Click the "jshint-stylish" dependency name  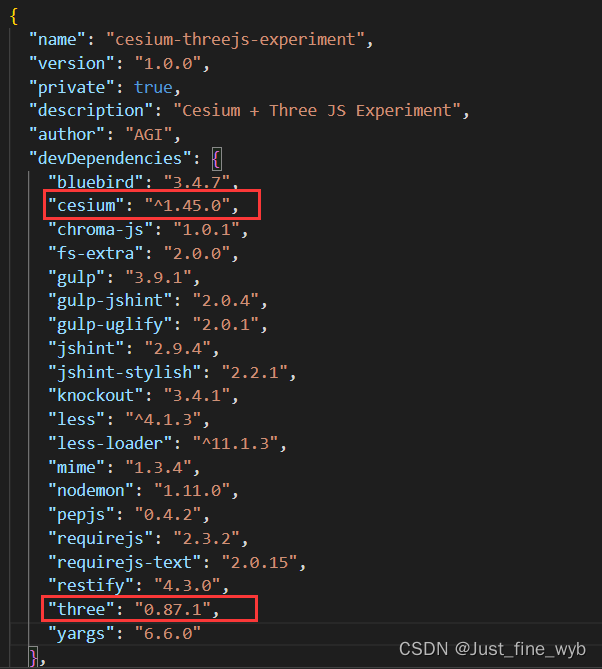(125, 373)
